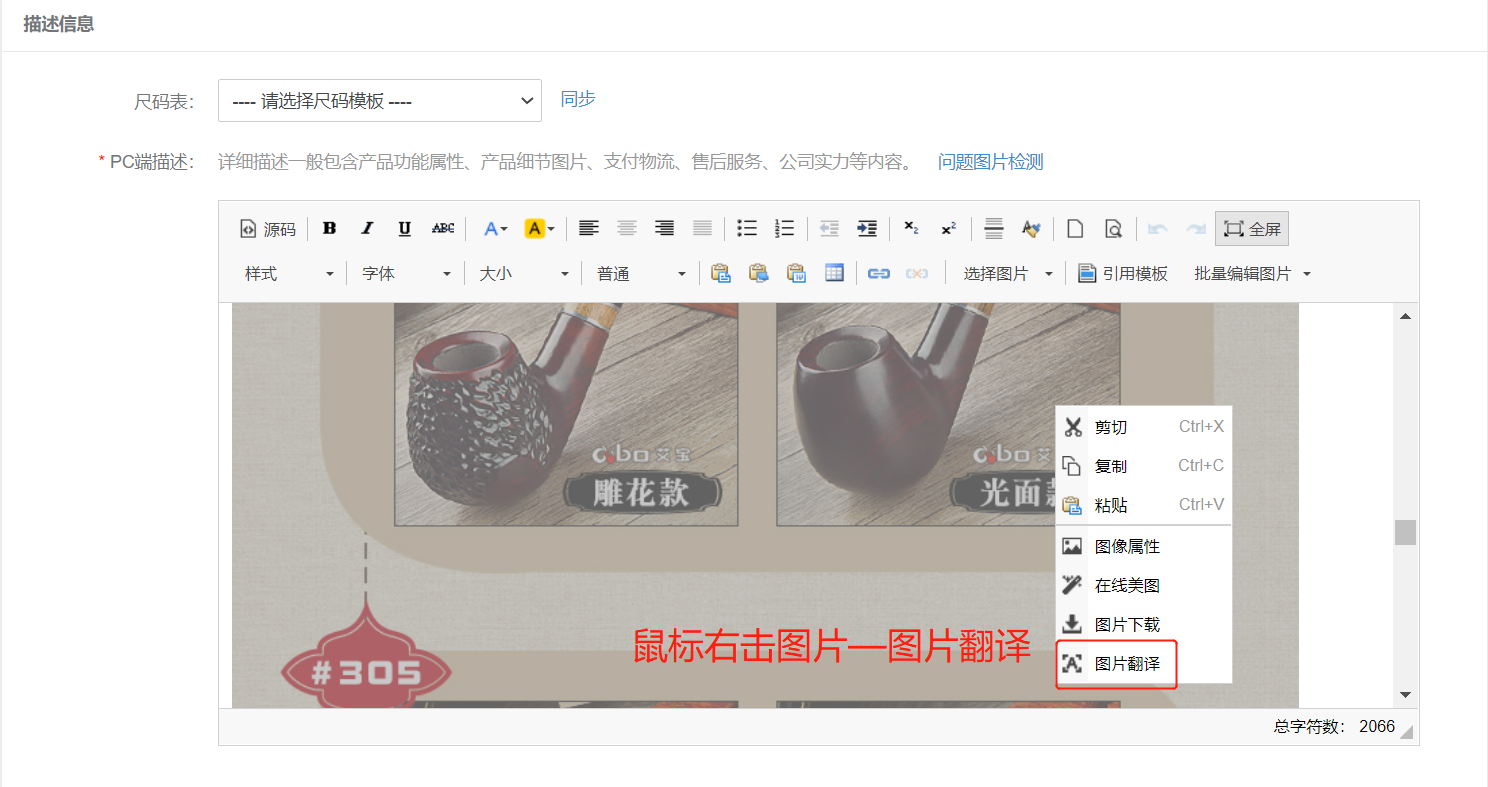Viewport: 1488px width, 787px height.
Task: Open the 大小 size dropdown
Action: click(x=523, y=273)
